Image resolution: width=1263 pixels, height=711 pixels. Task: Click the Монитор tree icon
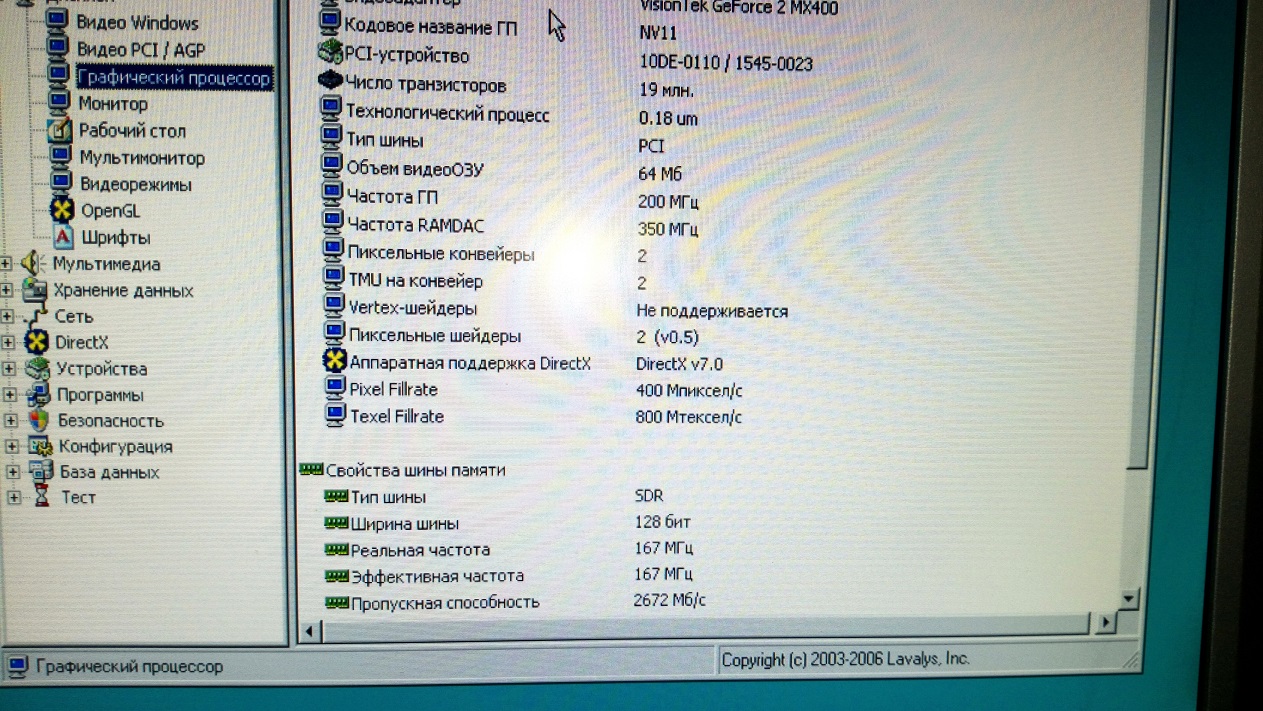[60, 102]
